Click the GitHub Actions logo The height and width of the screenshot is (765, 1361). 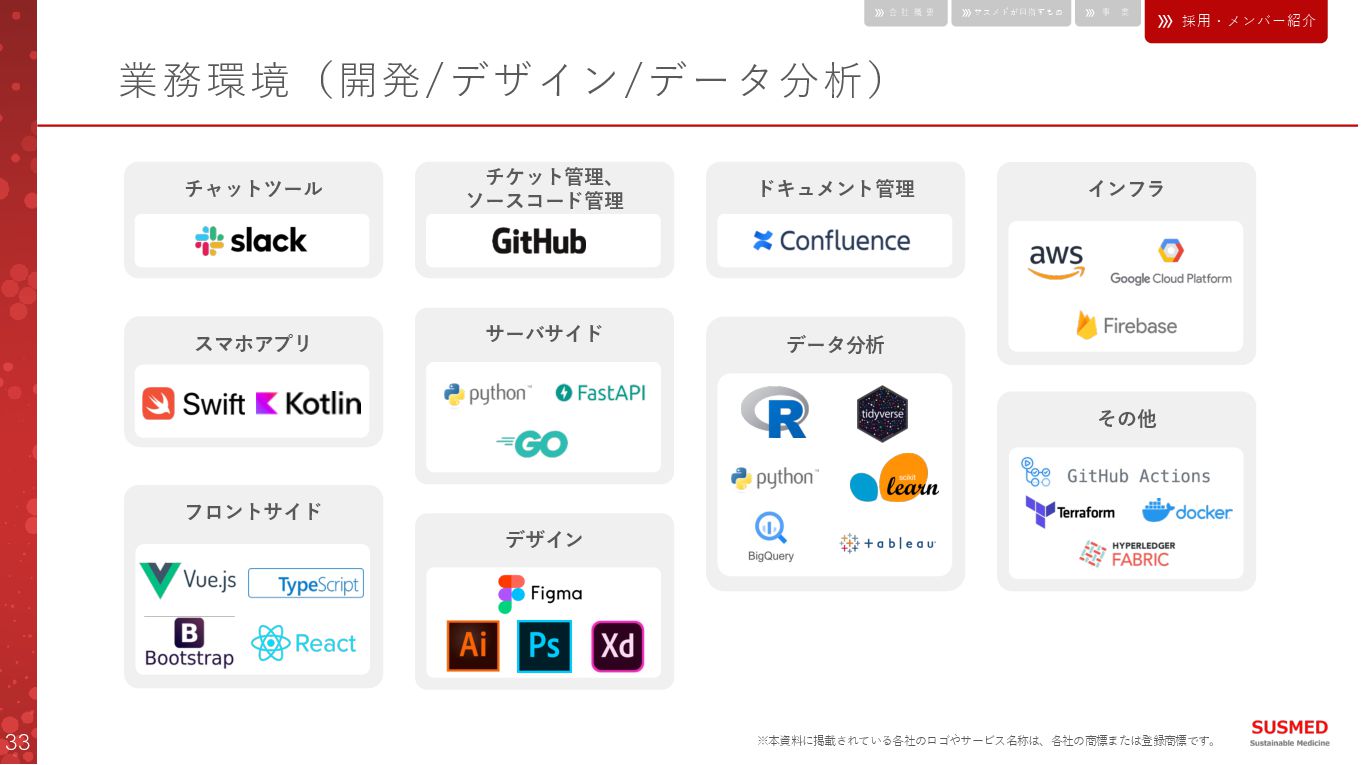pyautogui.click(x=1115, y=473)
